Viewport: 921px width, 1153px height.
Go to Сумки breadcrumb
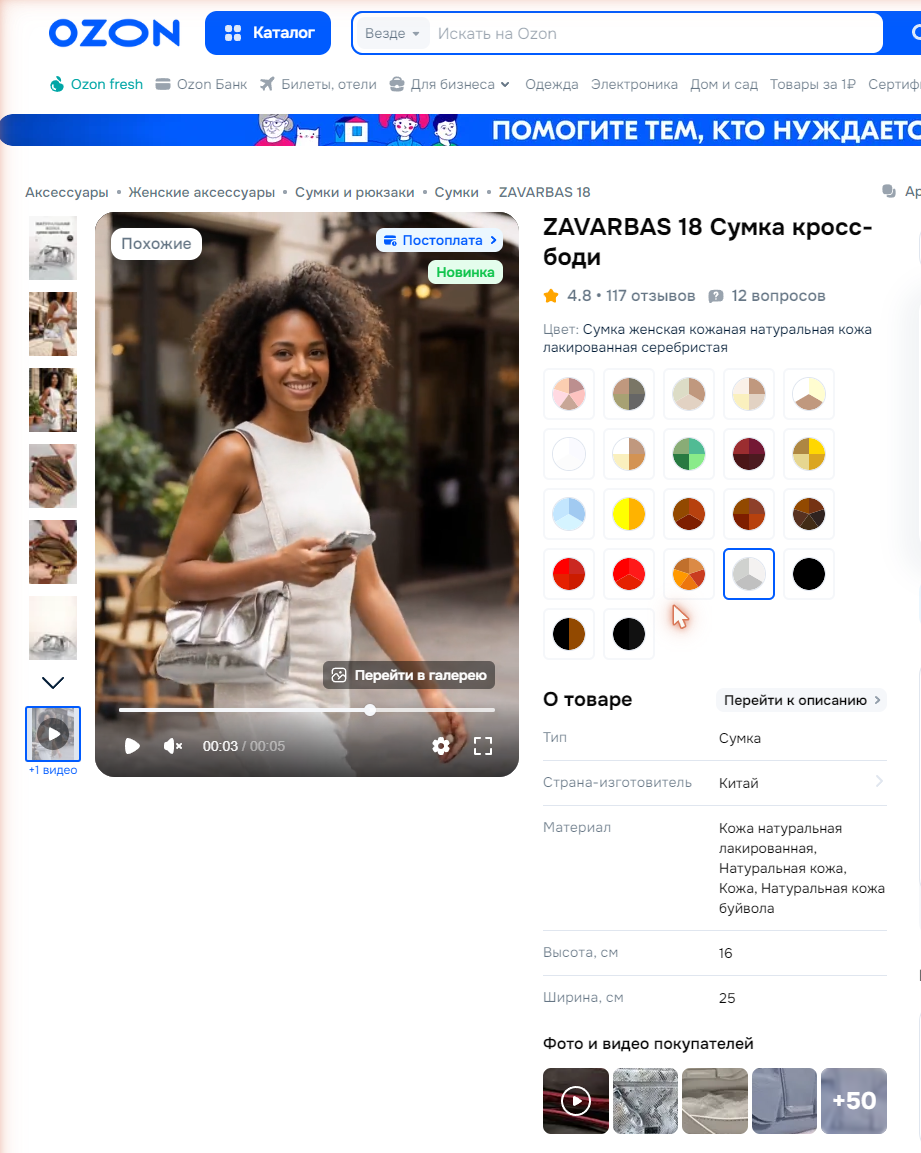456,193
